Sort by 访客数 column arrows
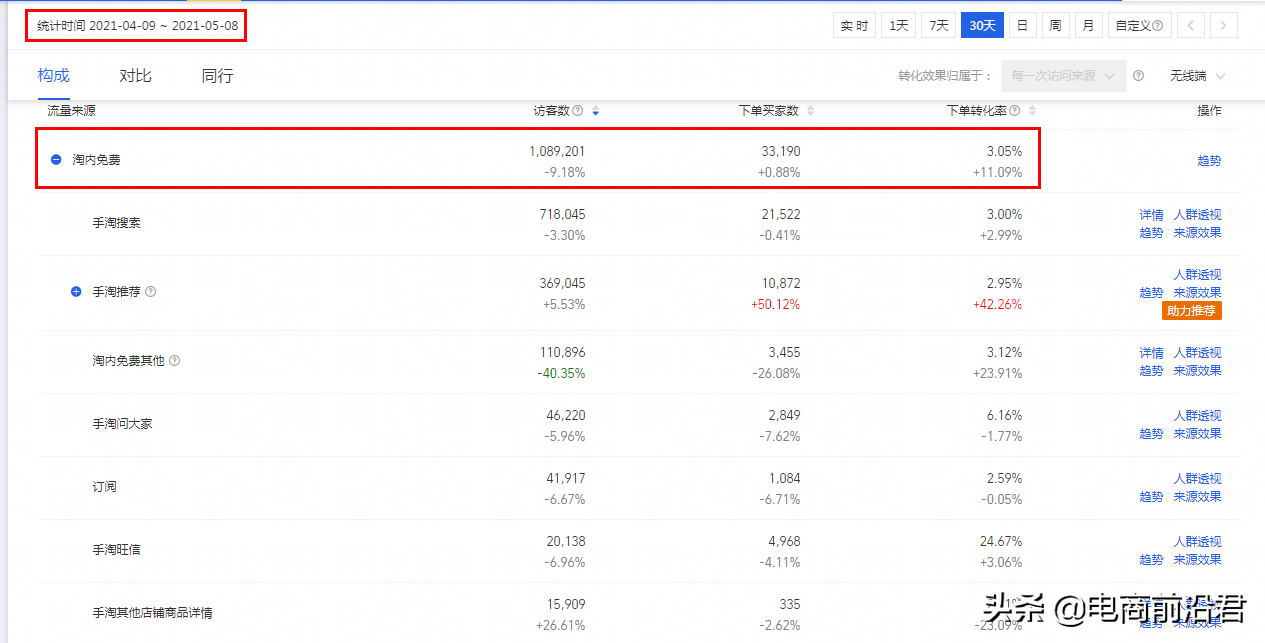The height and width of the screenshot is (643, 1265). click(x=595, y=111)
